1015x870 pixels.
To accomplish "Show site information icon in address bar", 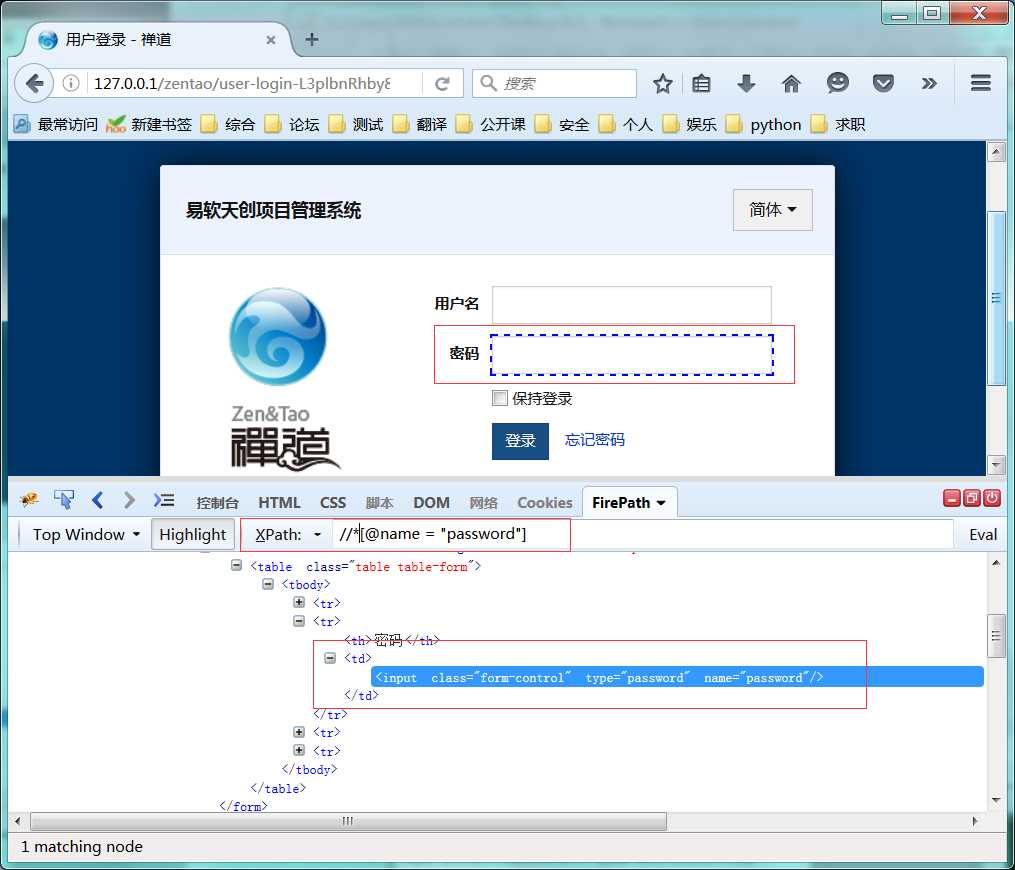I will pyautogui.click(x=71, y=84).
